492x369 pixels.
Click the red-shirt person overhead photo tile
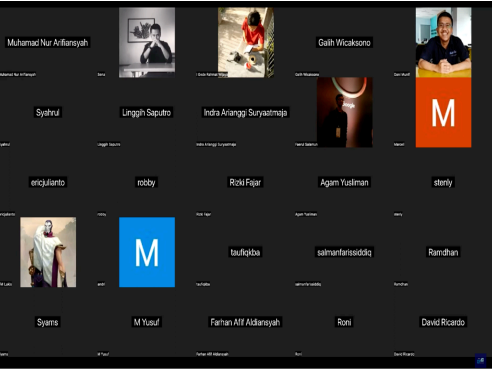(x=246, y=42)
